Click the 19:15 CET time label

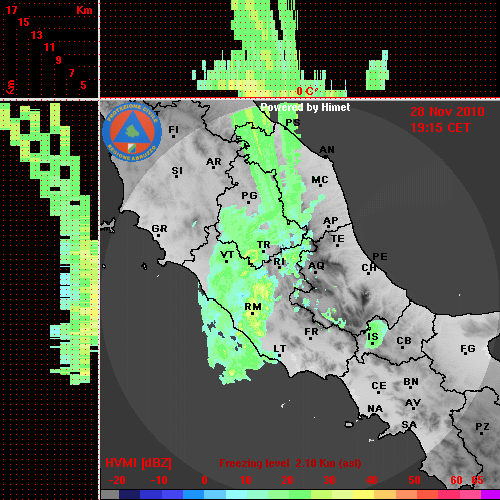pos(440,128)
